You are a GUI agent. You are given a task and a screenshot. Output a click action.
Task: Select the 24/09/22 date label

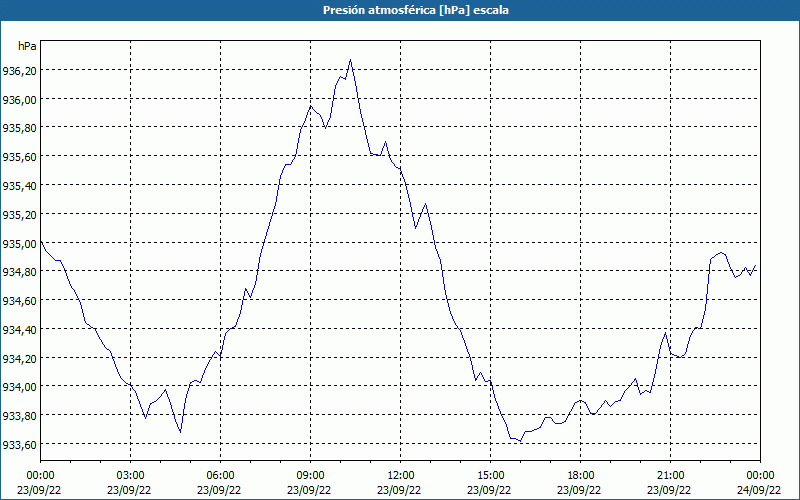[x=759, y=490]
